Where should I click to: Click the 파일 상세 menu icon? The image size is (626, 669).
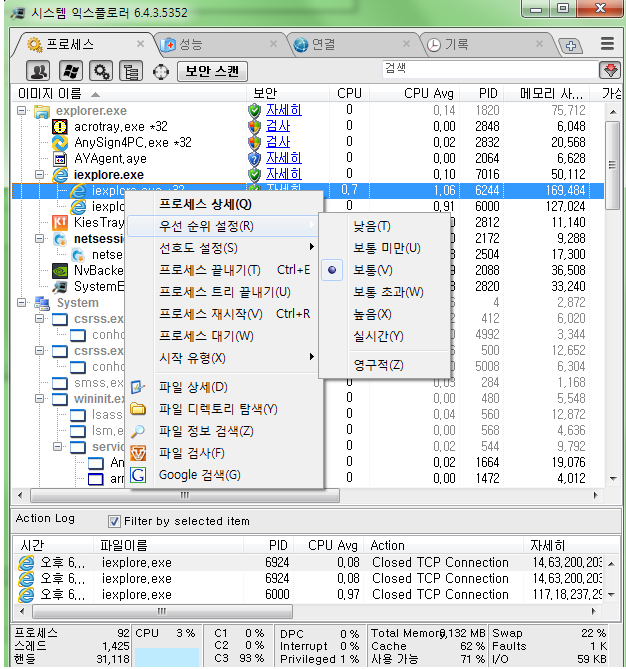(137, 387)
